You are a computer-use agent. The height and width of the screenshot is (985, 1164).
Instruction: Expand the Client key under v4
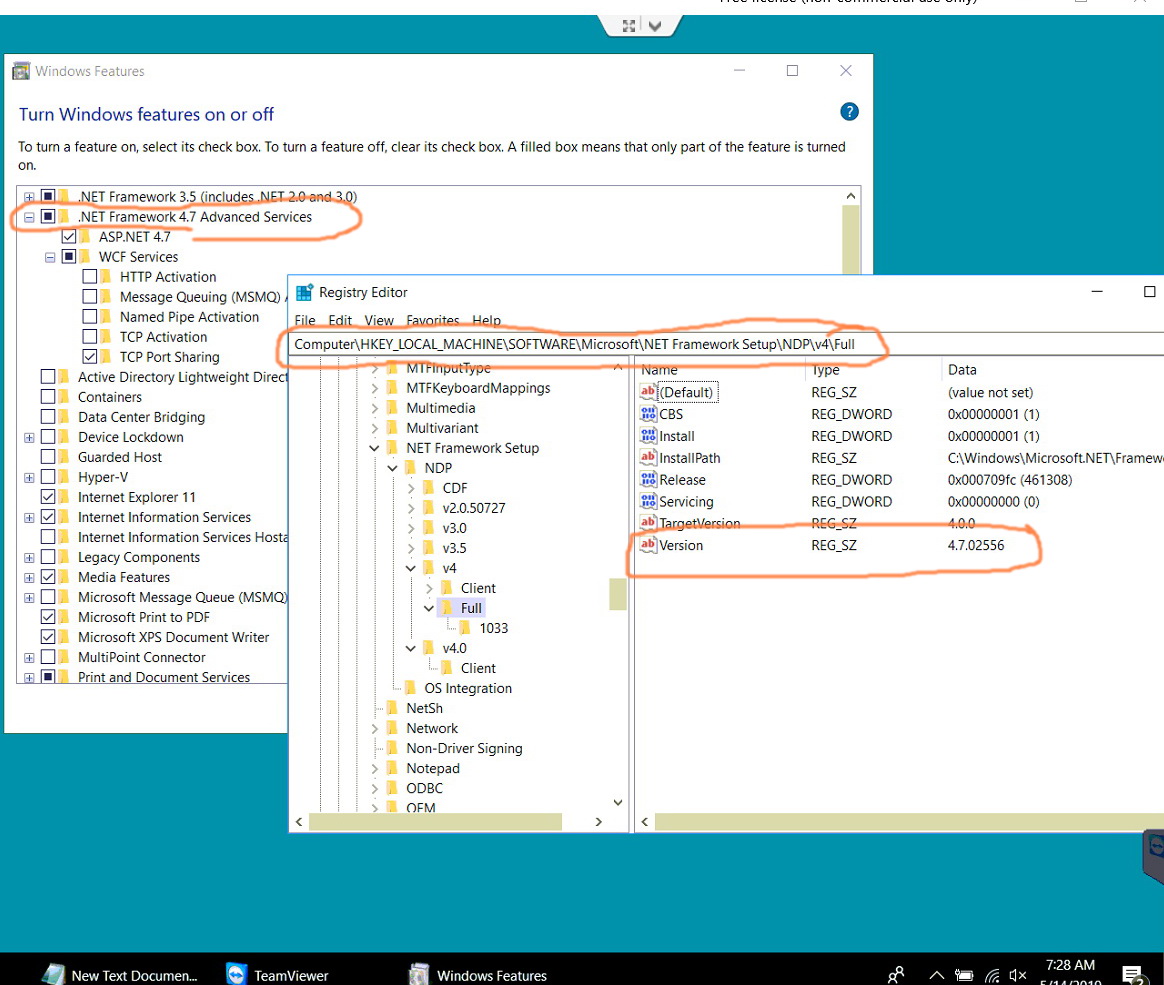[429, 588]
